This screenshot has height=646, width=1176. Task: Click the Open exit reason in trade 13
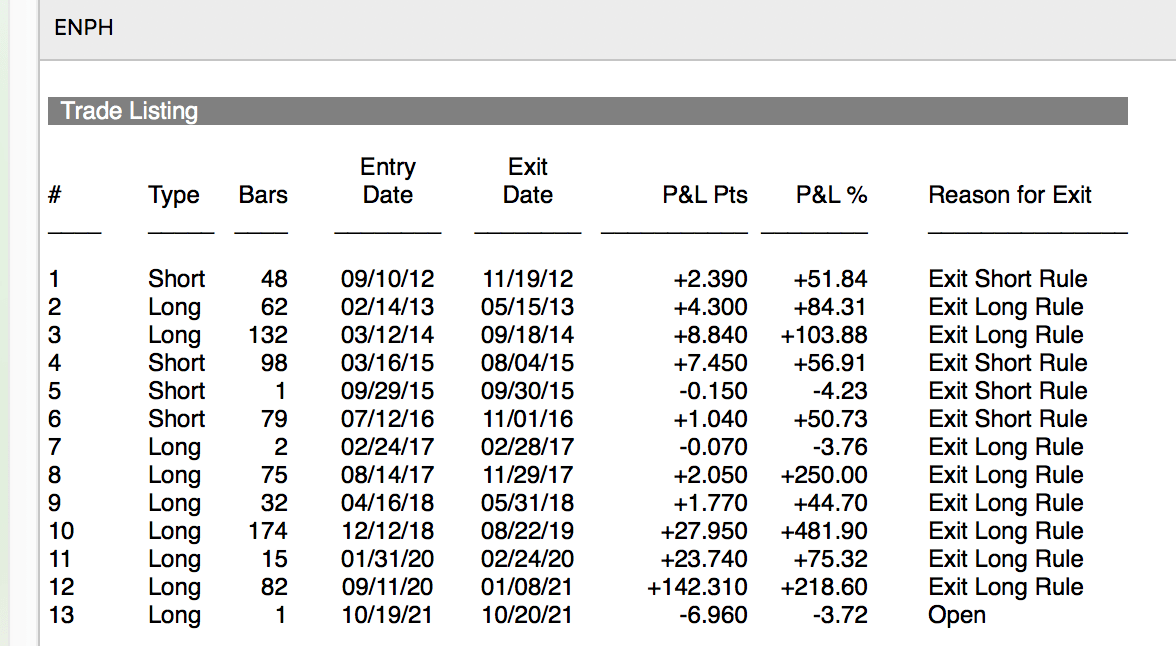tap(957, 615)
